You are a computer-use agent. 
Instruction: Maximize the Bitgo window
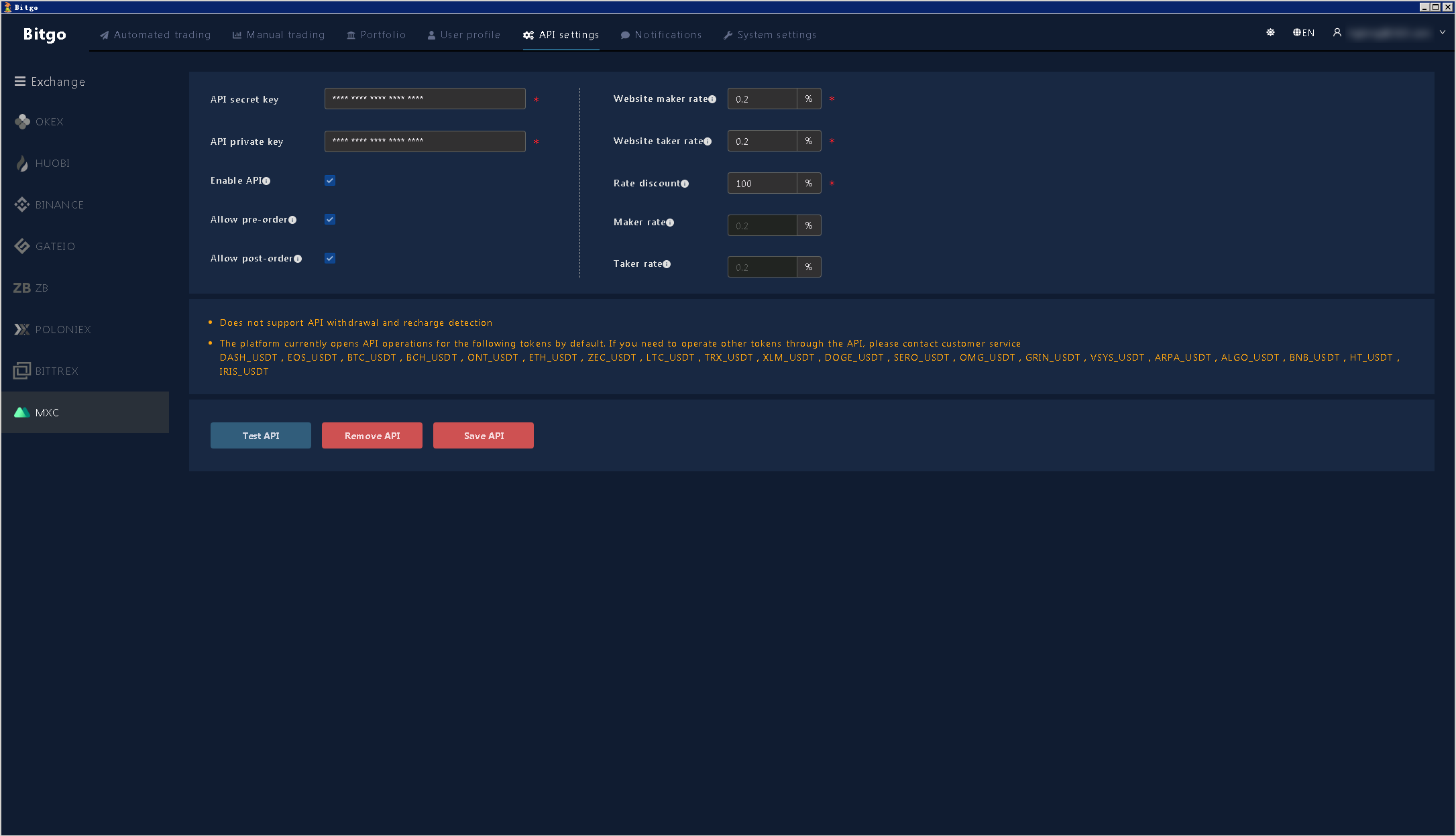click(x=1436, y=7)
